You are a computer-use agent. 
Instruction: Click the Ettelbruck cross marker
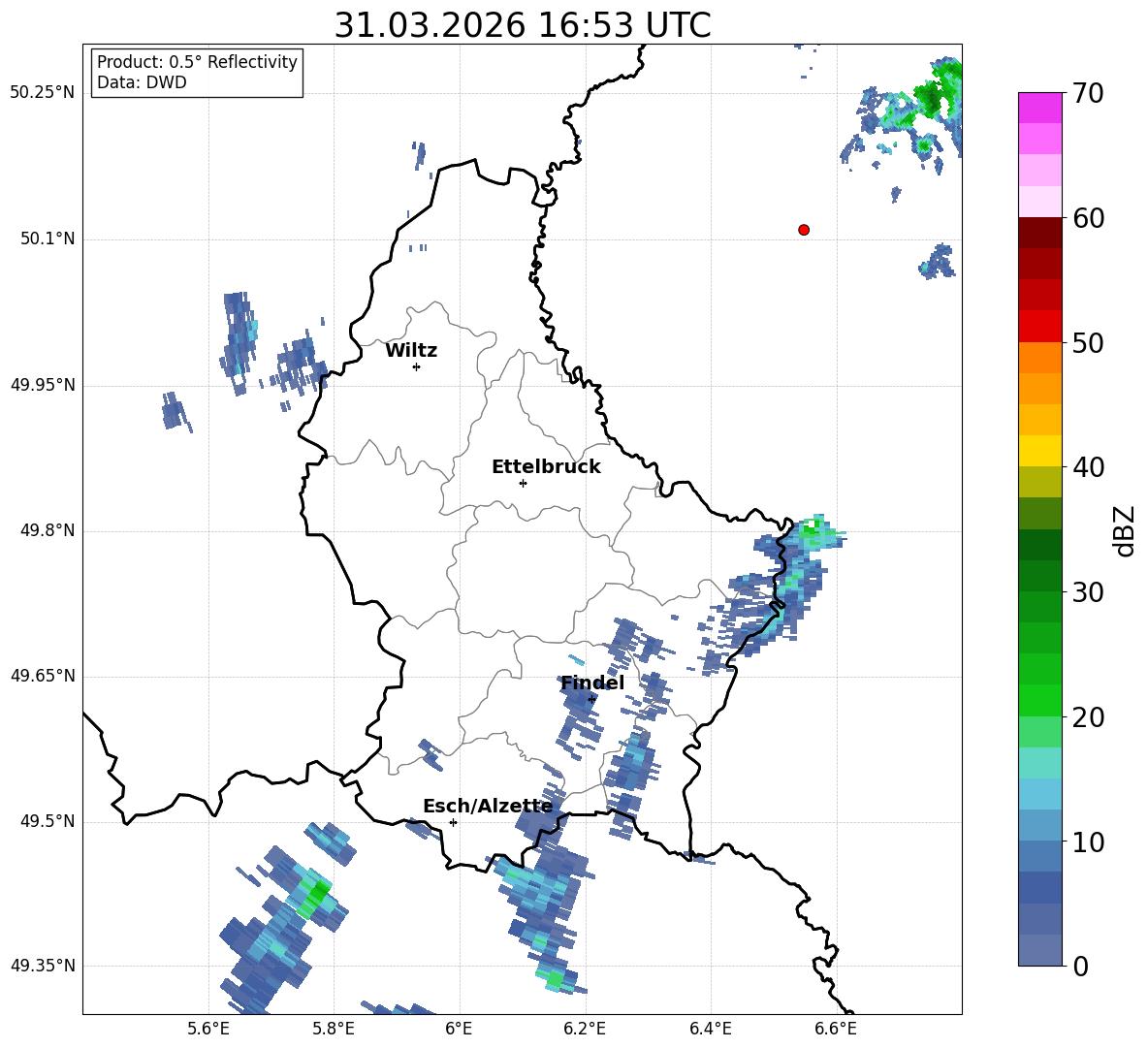pos(523,483)
